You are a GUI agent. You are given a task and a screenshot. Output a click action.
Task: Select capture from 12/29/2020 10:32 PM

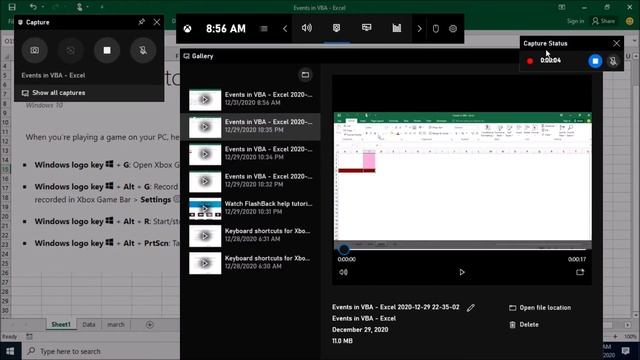click(251, 181)
